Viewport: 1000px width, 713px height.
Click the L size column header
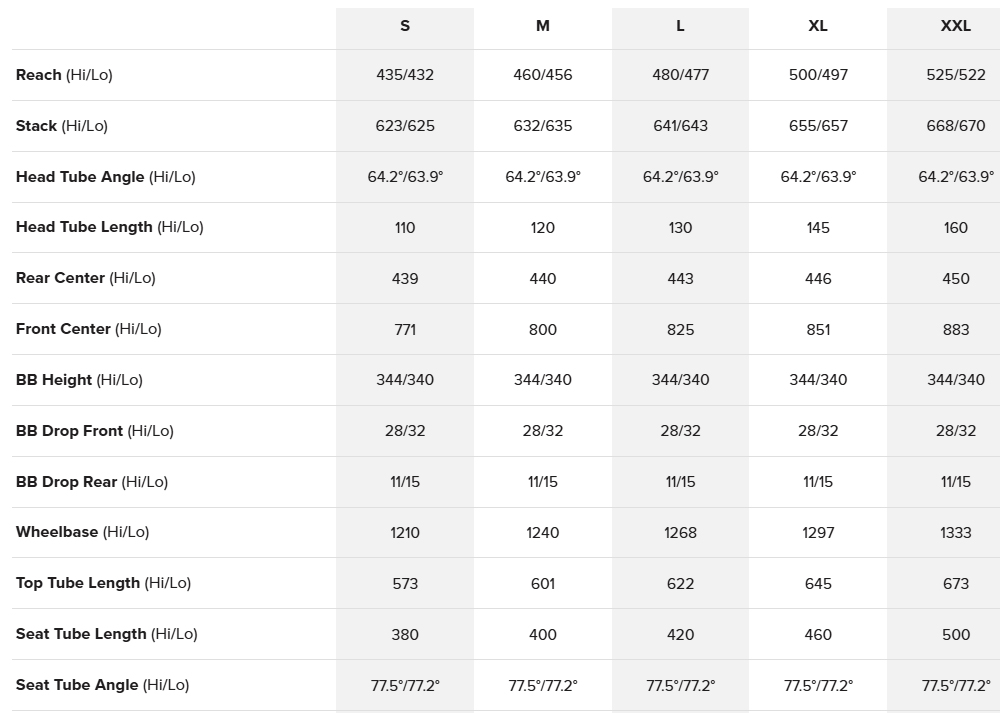click(680, 26)
